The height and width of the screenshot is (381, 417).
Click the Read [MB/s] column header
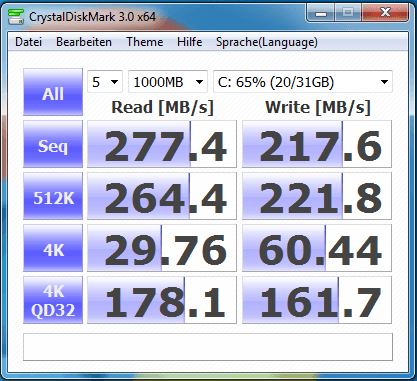[162, 107]
